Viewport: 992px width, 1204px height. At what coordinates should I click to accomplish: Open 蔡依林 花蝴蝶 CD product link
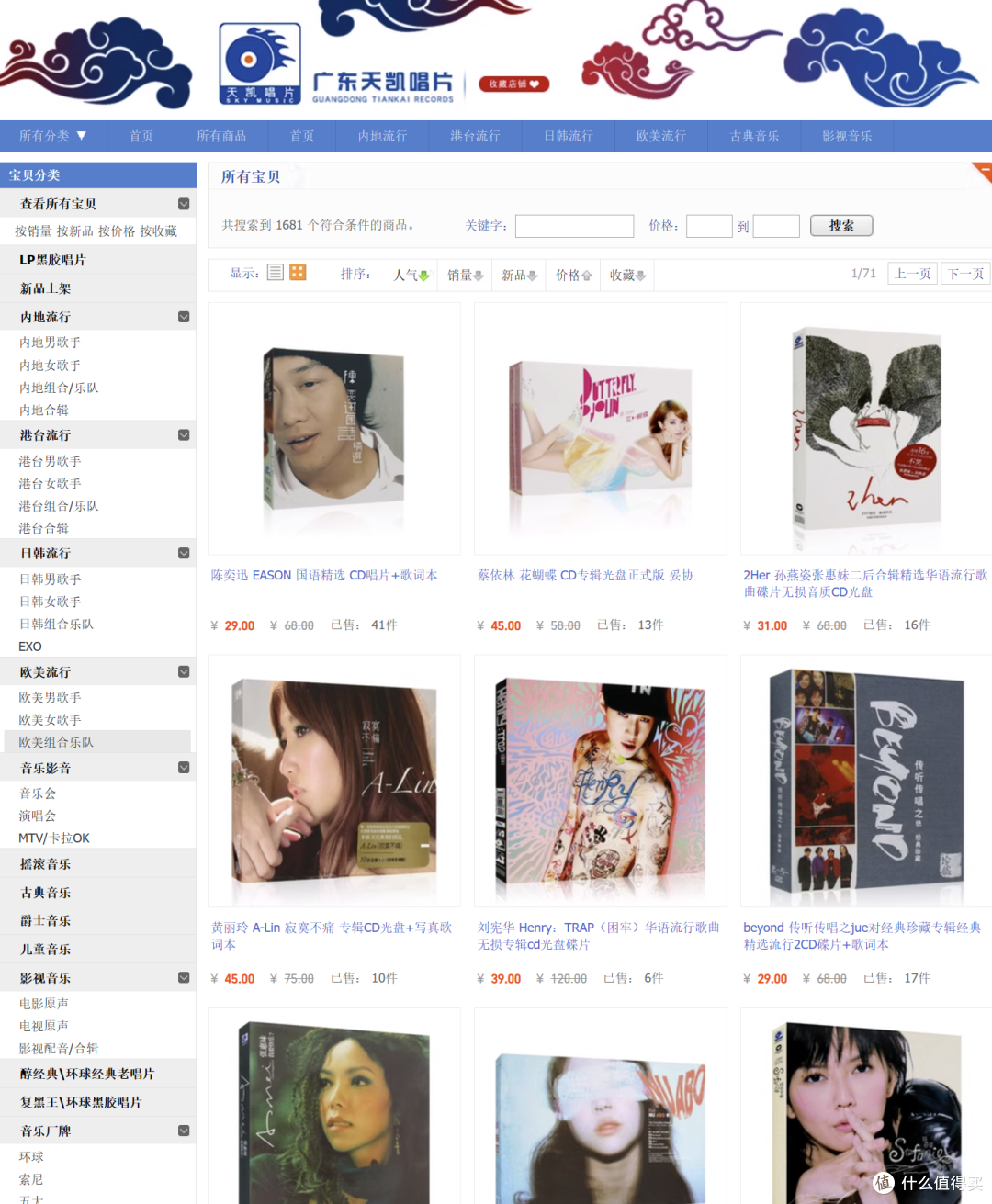pos(585,575)
